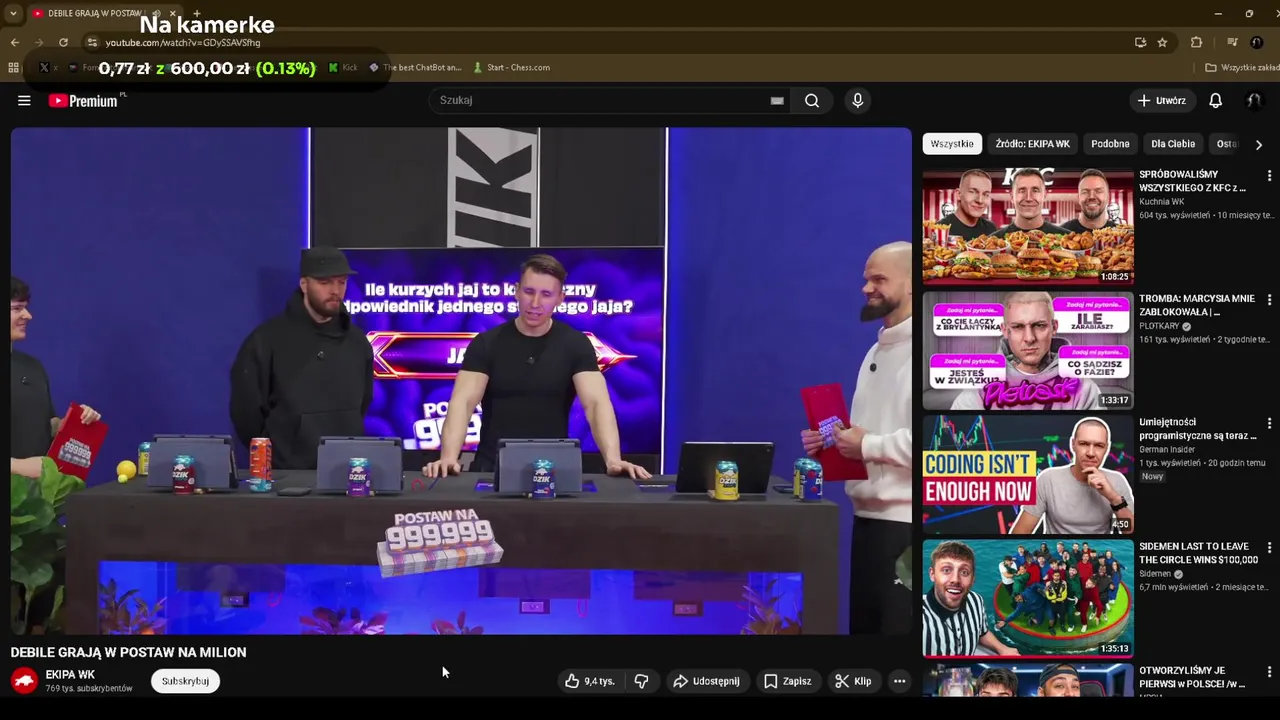Create a clip with Klip button
Screen dimensions: 1280x720
point(853,681)
